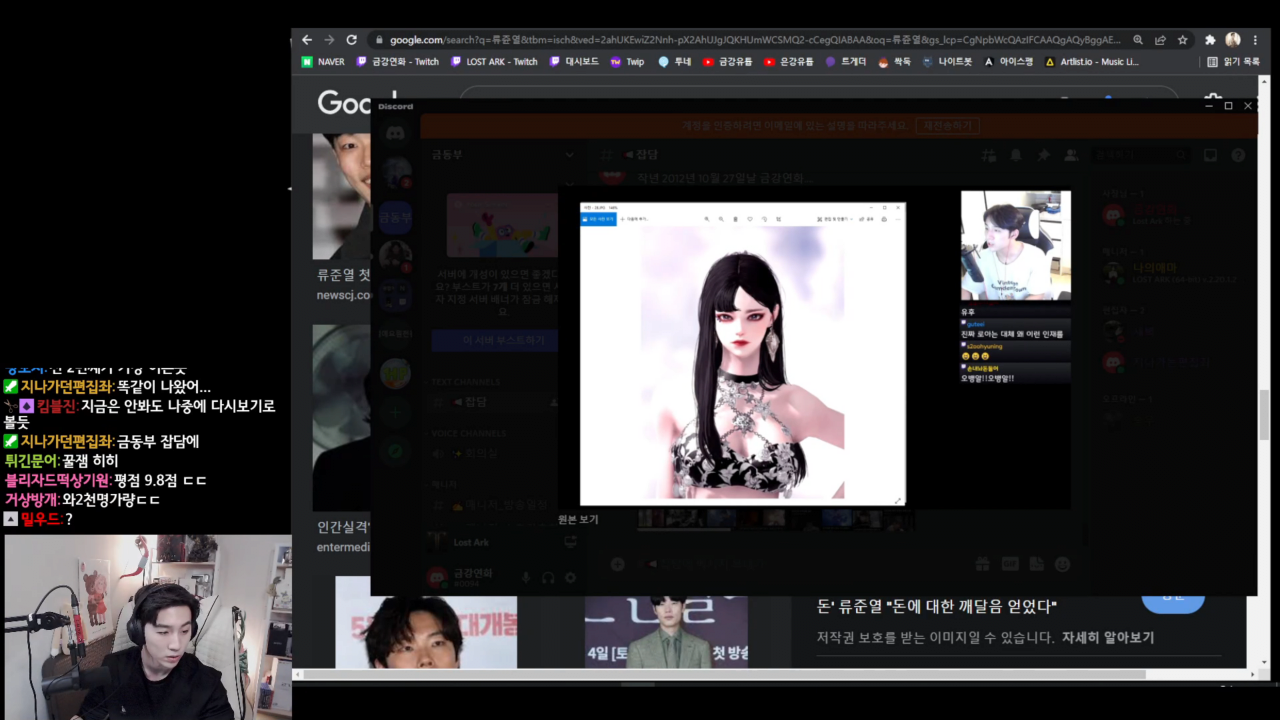
Task: Open the 아이스랭 bookmark
Action: click(x=1009, y=62)
